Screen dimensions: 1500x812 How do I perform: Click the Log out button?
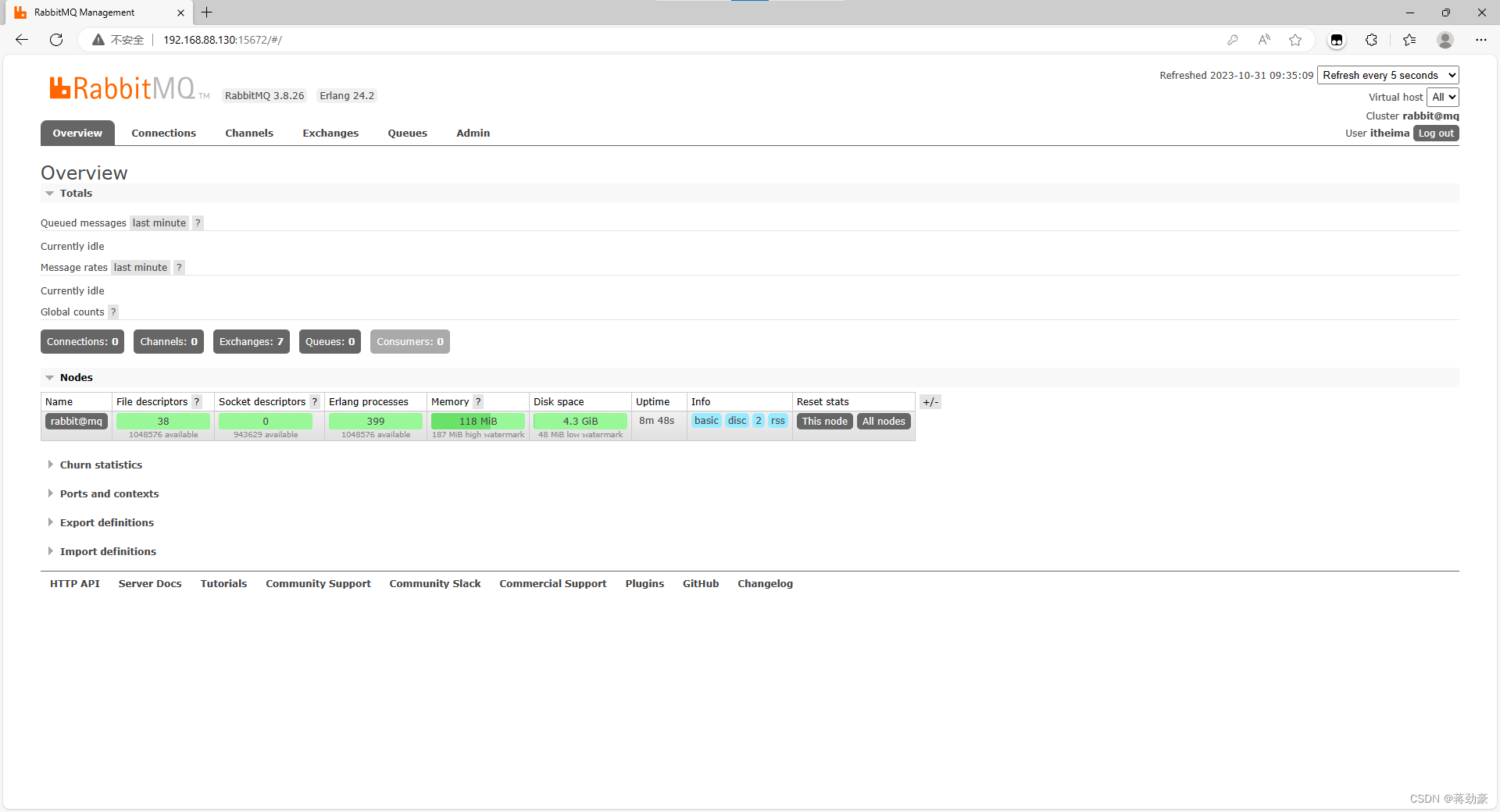point(1436,134)
